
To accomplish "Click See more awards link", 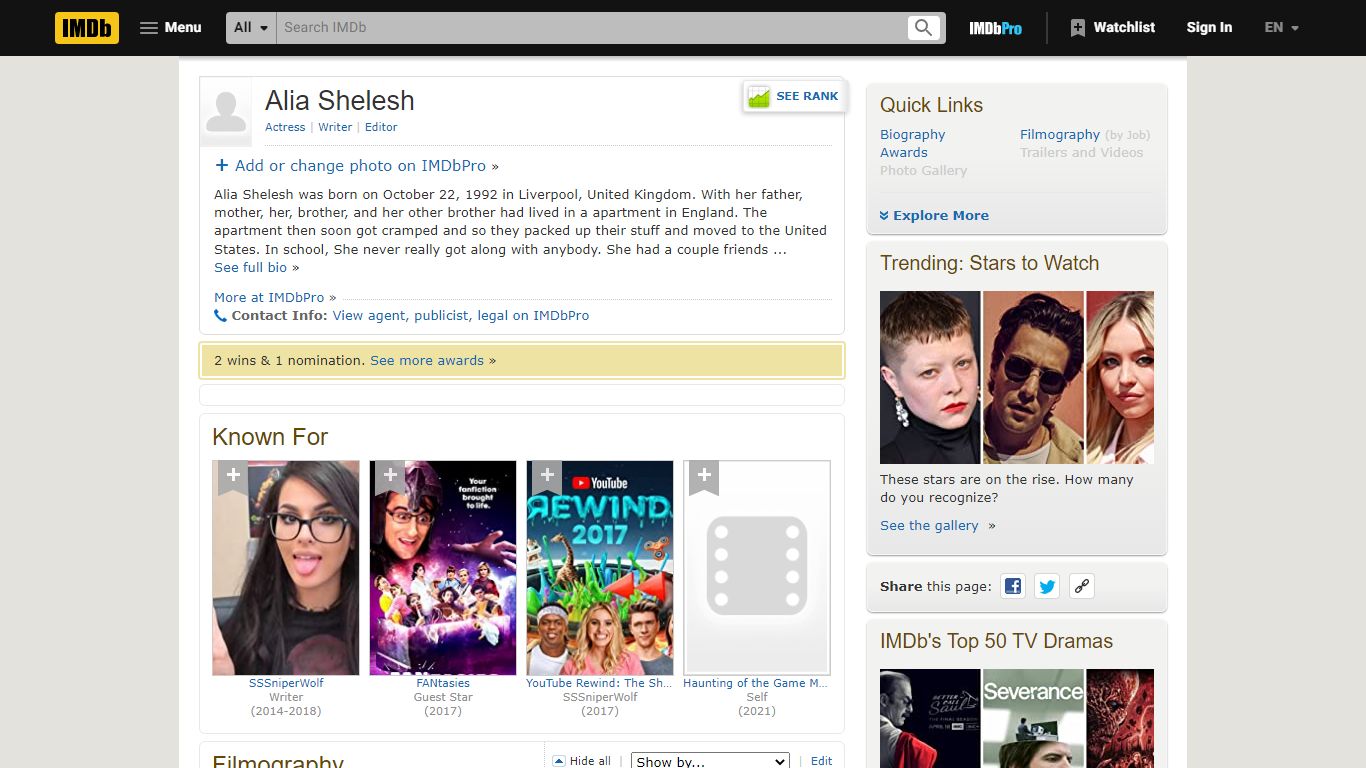I will (x=427, y=361).
